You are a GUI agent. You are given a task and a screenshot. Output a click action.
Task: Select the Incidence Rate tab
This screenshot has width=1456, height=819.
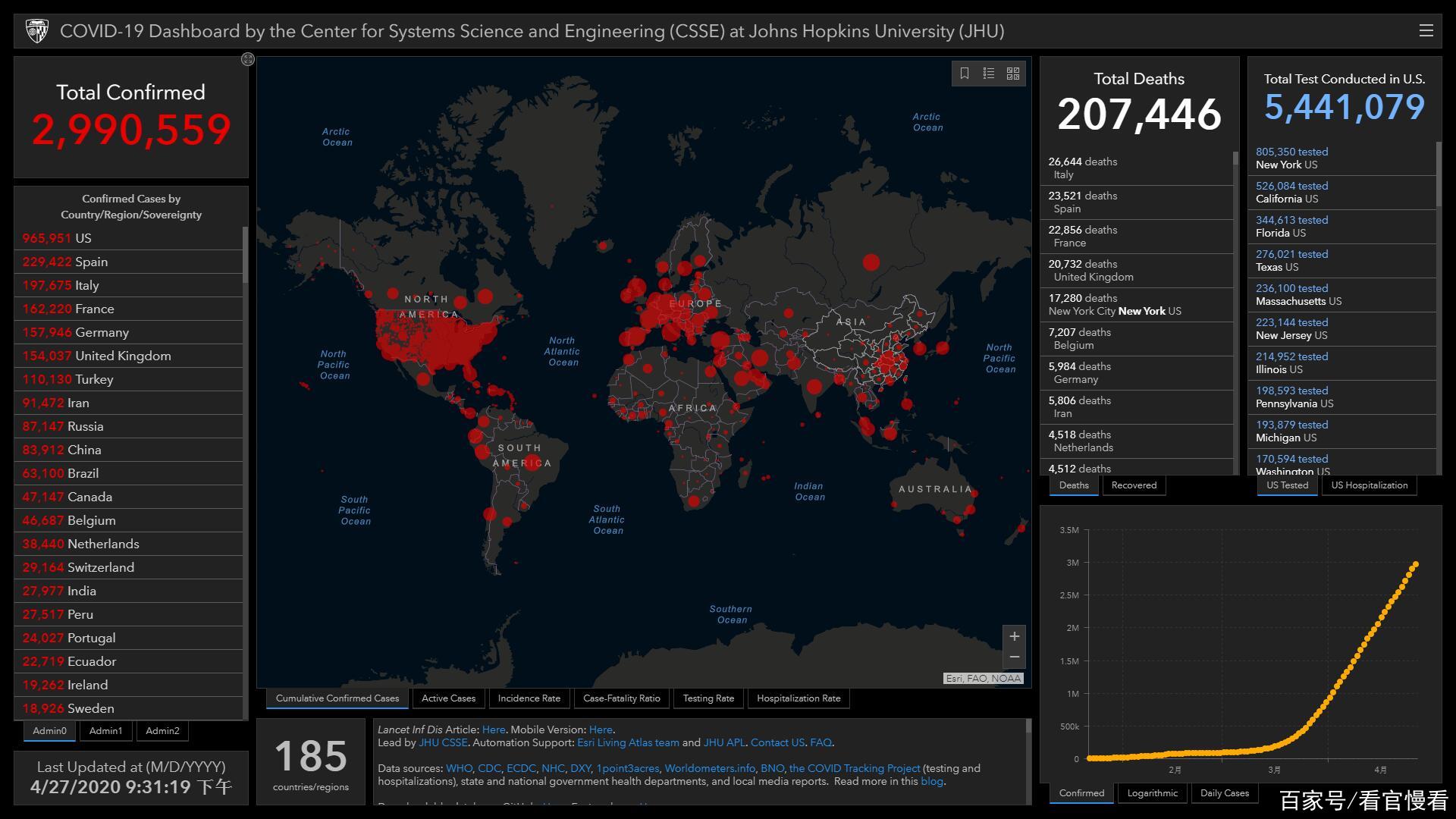click(x=529, y=698)
